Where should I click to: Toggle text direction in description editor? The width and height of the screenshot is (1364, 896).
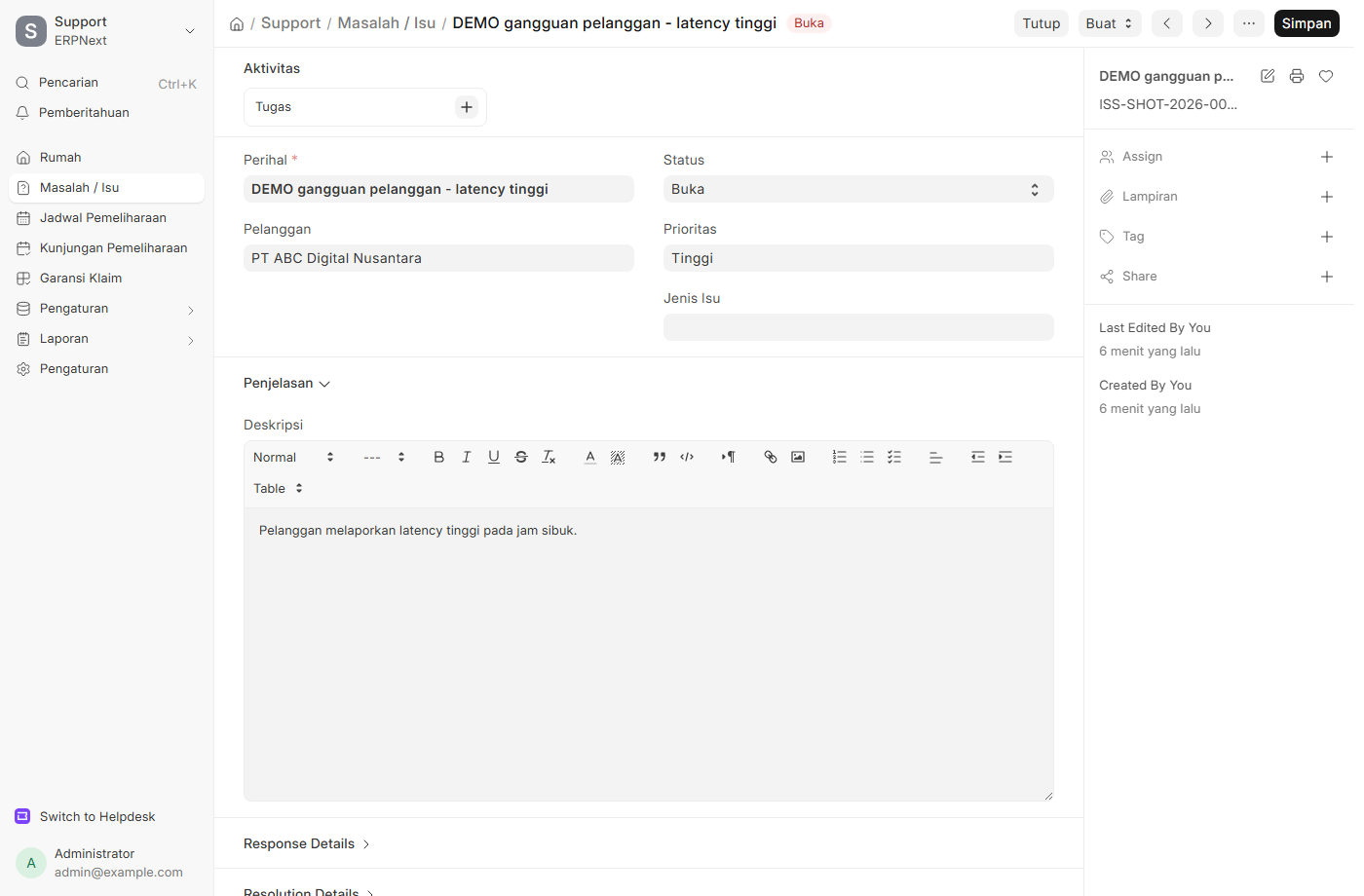click(729, 457)
